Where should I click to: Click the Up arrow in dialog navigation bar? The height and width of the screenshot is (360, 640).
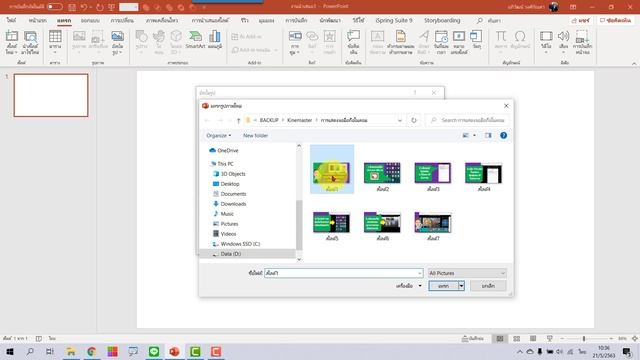point(238,120)
